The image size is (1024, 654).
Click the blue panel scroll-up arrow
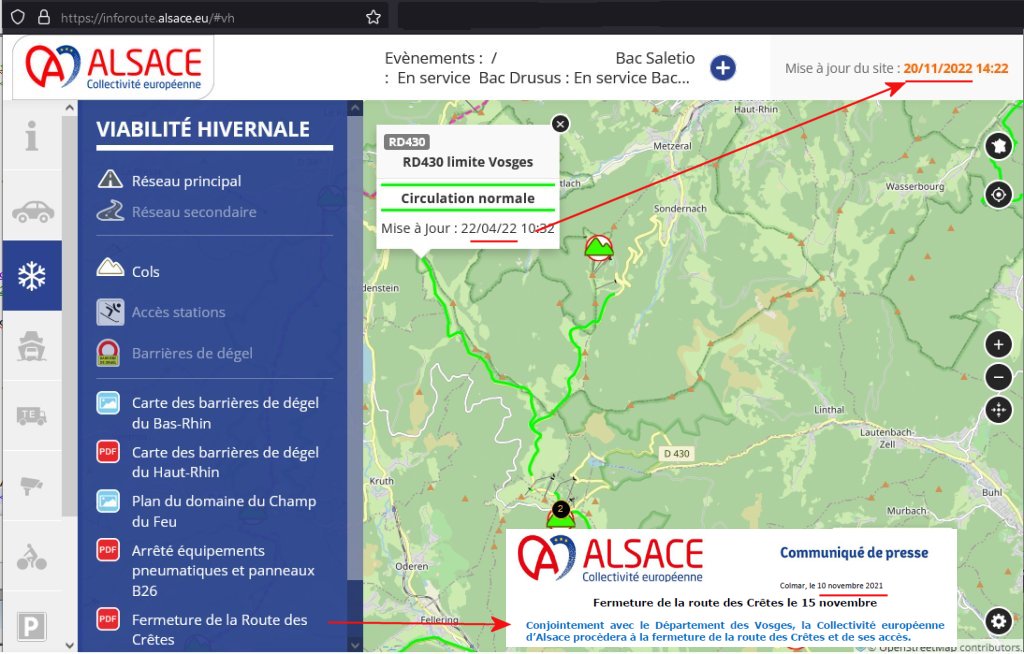(x=355, y=108)
